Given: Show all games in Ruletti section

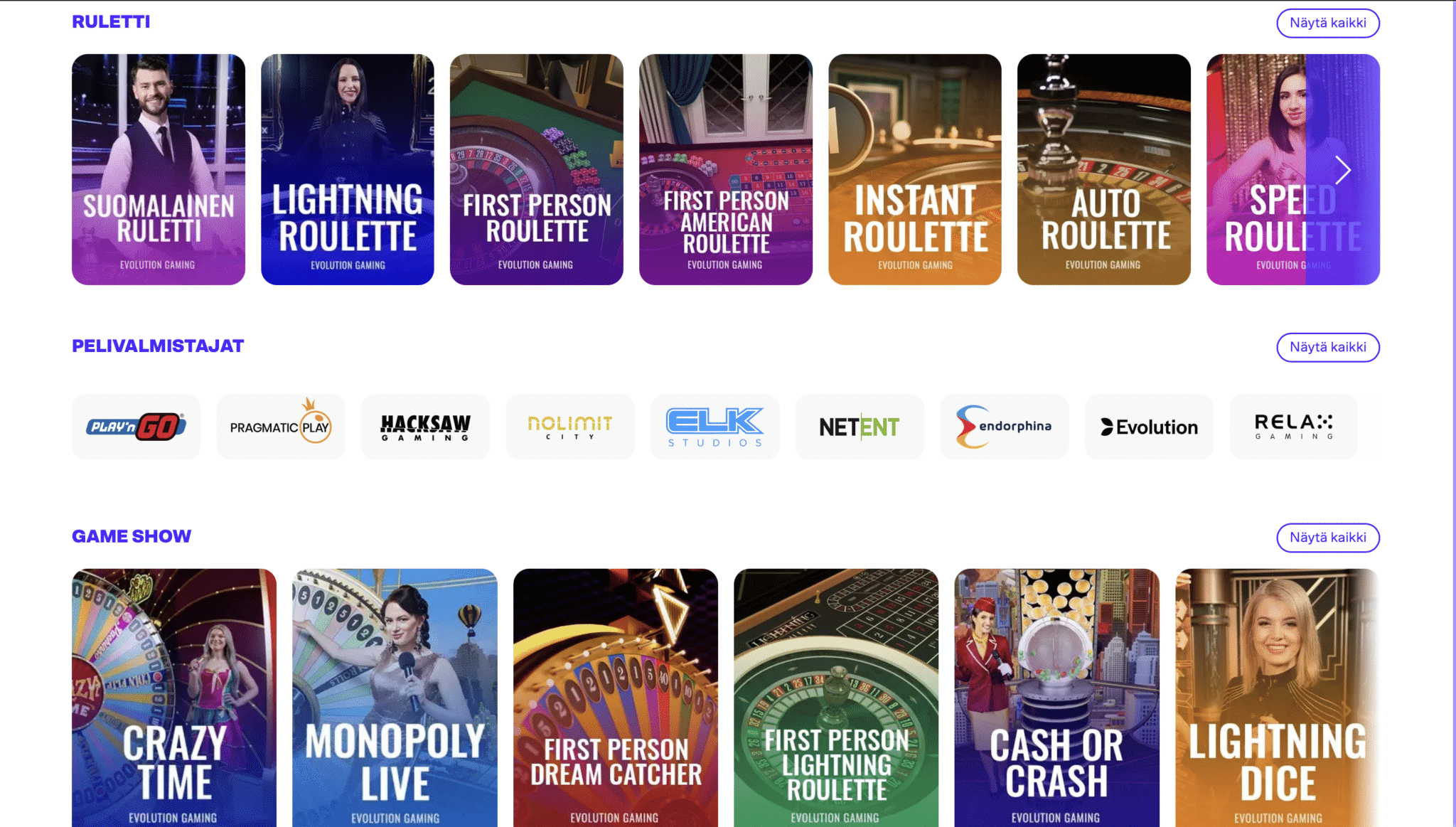Looking at the screenshot, I should [1327, 23].
